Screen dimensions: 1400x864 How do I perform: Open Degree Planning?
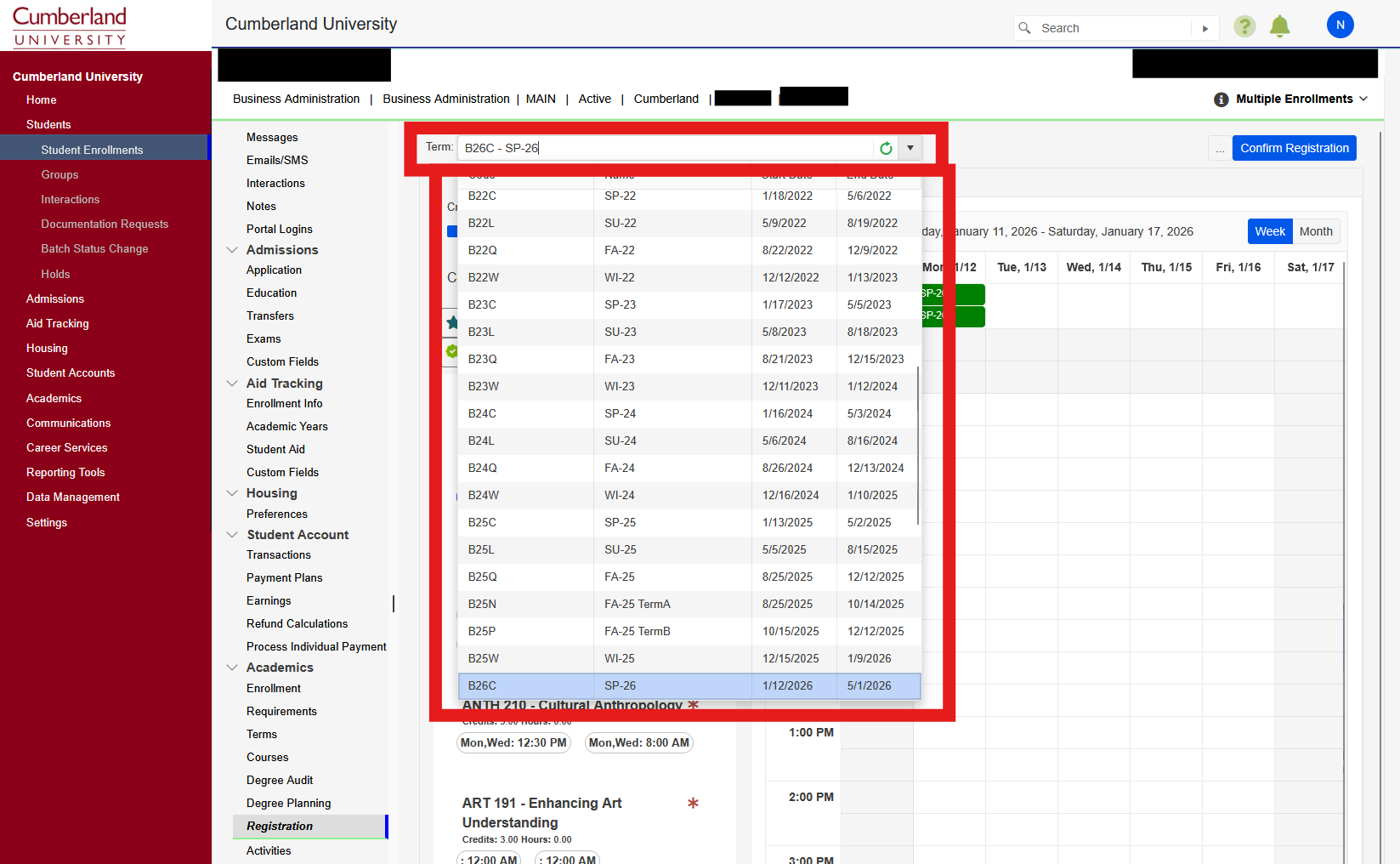[x=289, y=803]
